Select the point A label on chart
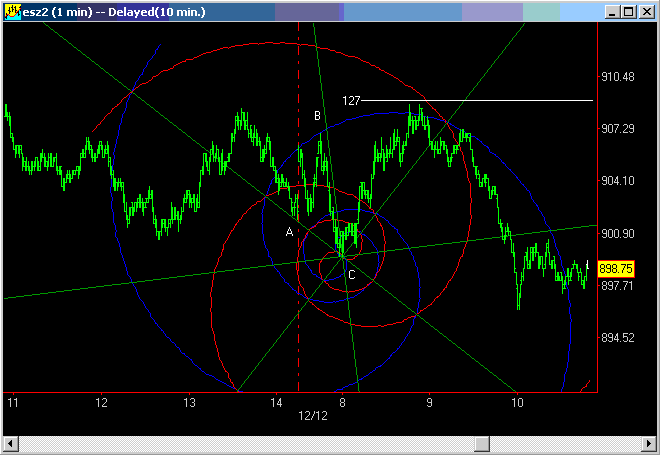The width and height of the screenshot is (660, 455). (289, 231)
